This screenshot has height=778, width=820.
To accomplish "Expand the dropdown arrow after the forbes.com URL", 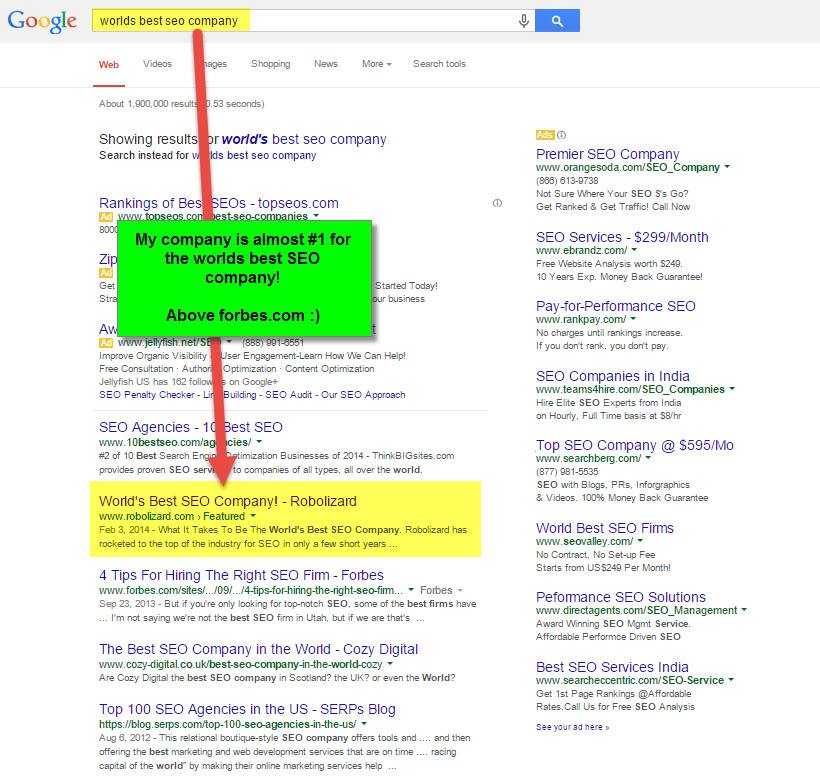I will (411, 590).
